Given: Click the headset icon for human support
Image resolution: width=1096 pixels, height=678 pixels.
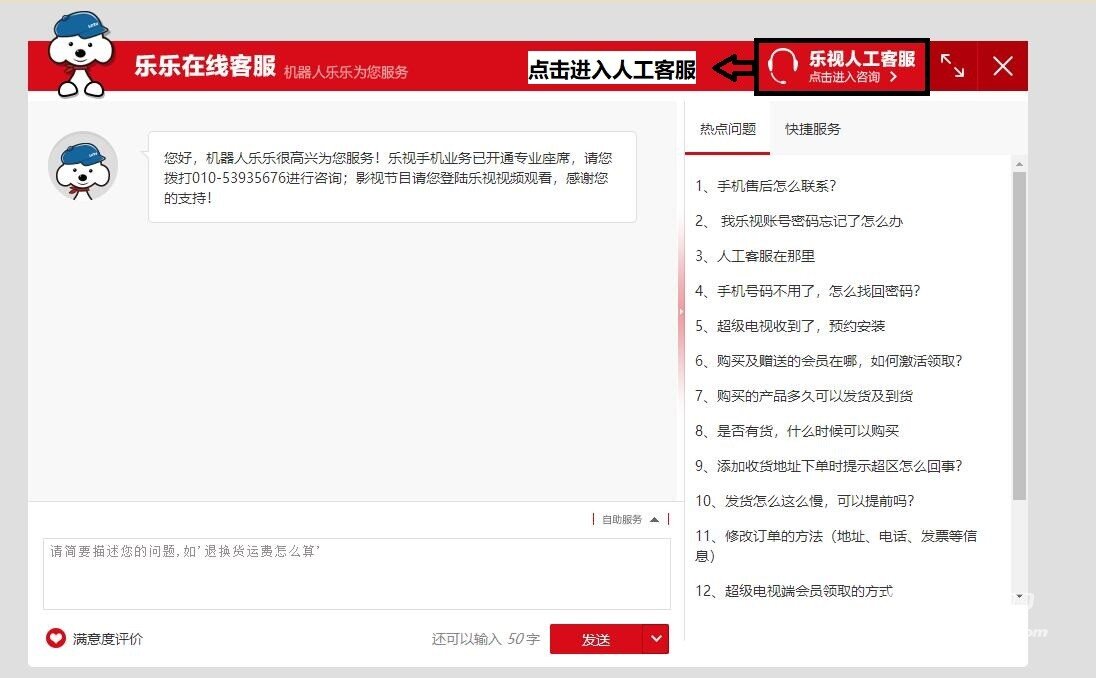Looking at the screenshot, I should (783, 66).
